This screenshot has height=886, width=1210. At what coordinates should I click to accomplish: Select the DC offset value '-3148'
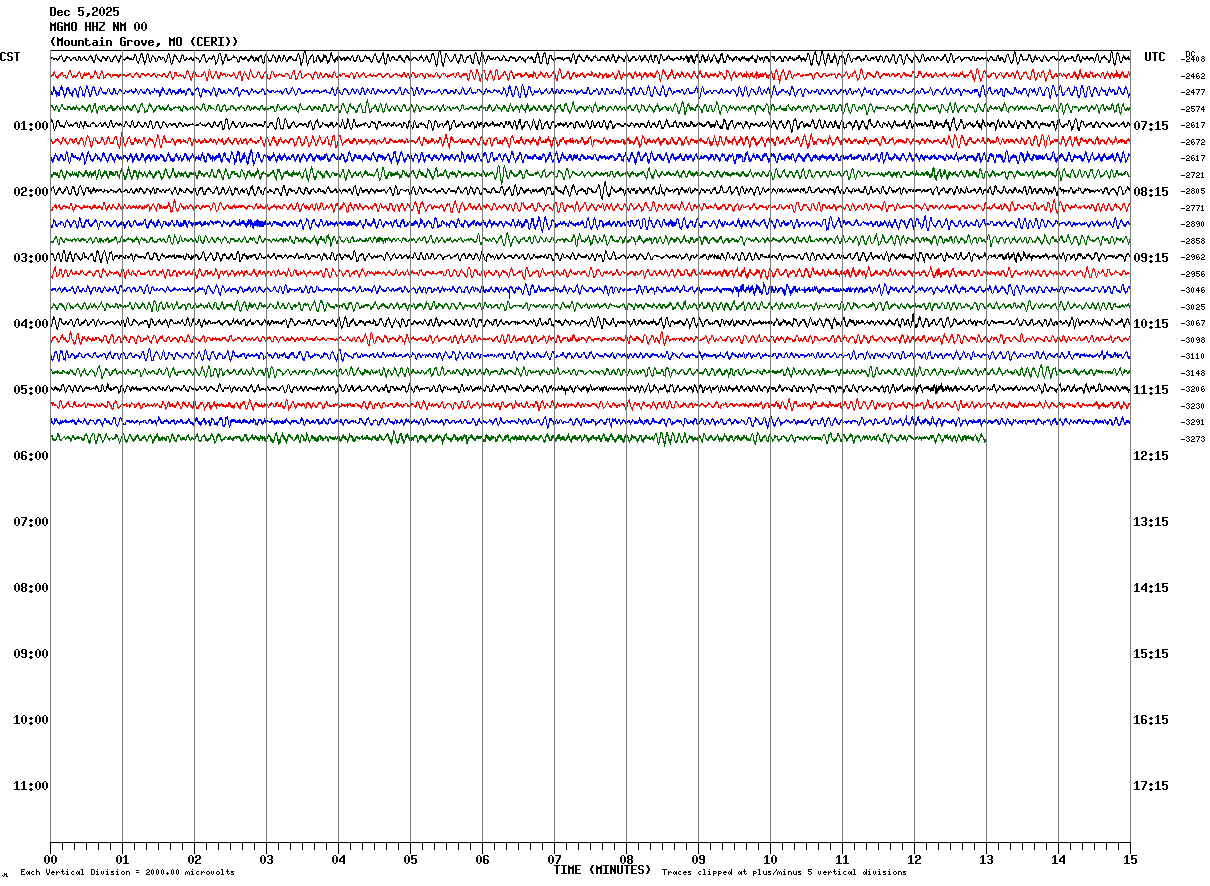(1193, 373)
